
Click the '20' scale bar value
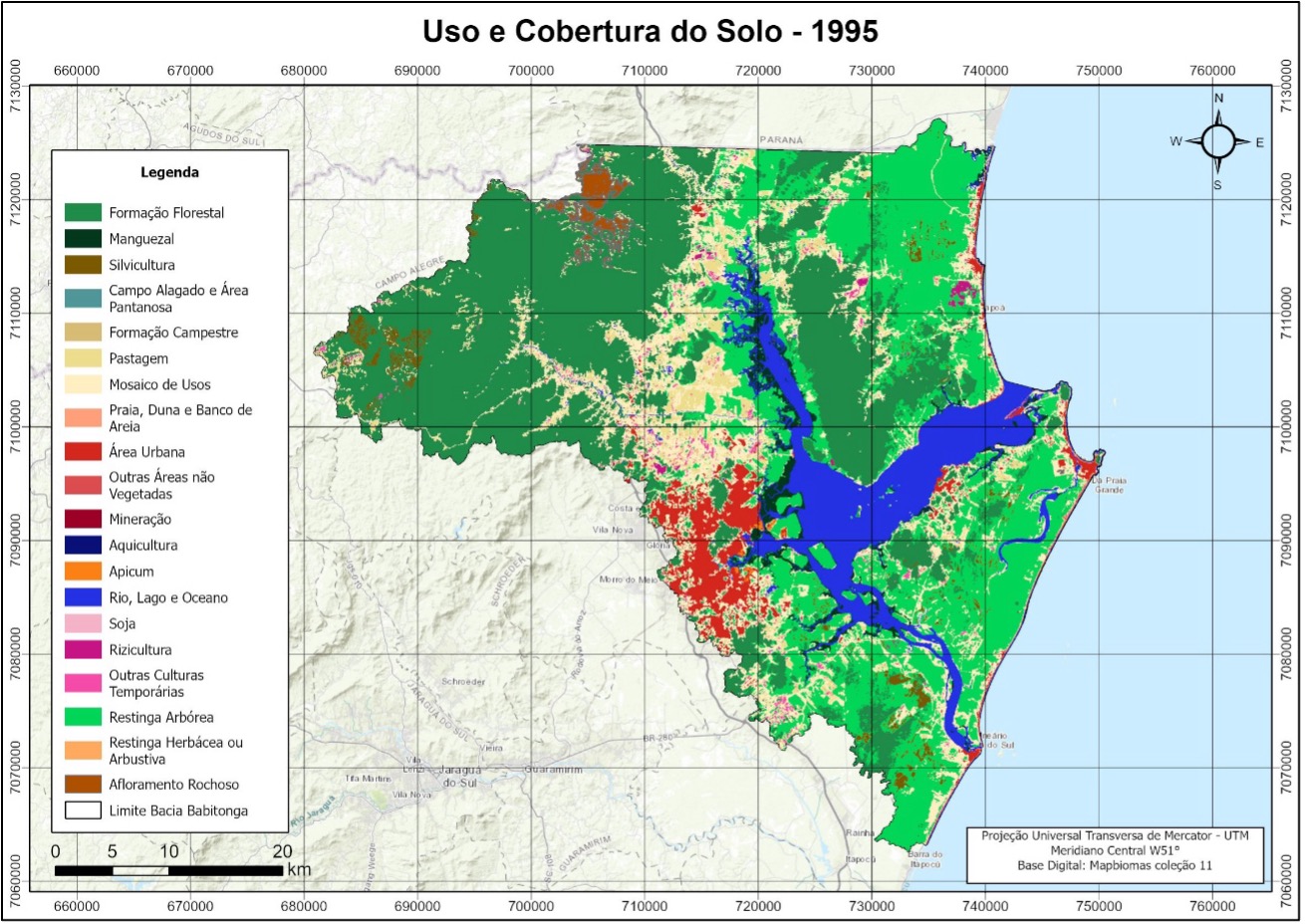(x=282, y=851)
